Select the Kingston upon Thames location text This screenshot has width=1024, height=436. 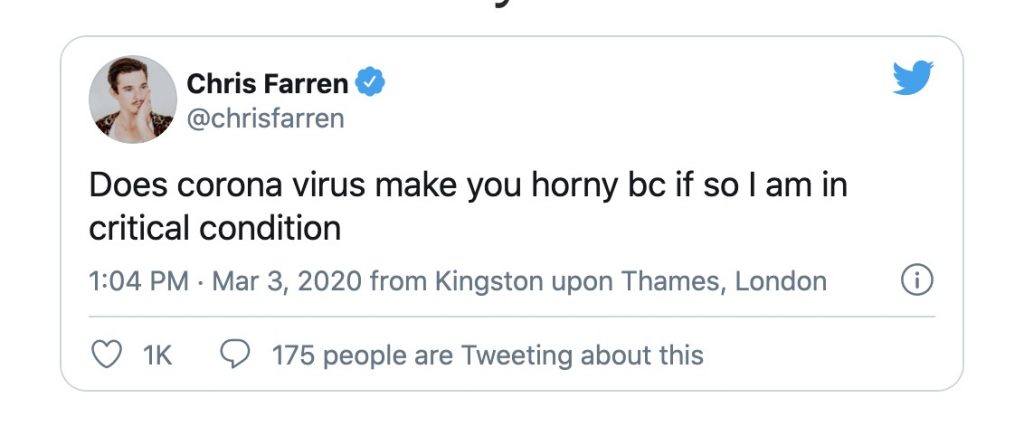click(x=579, y=282)
